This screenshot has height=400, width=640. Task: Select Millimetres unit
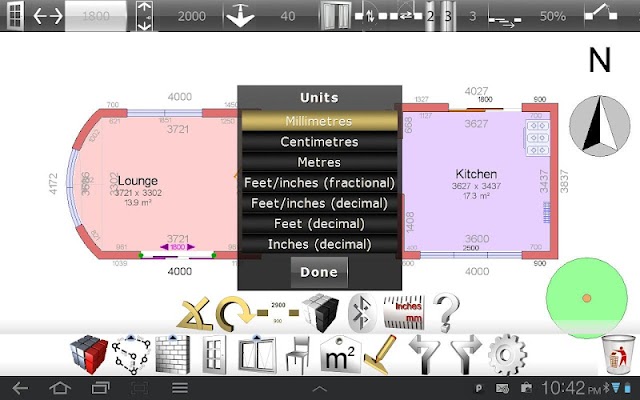click(319, 121)
